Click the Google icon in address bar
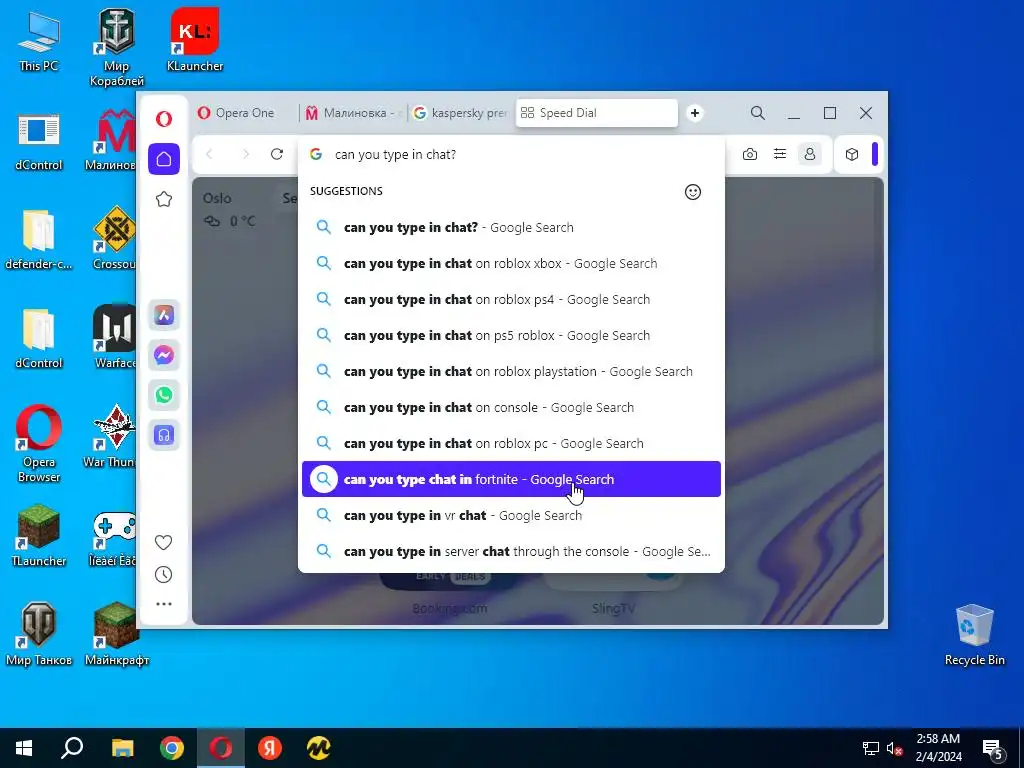The width and height of the screenshot is (1024, 768). [316, 154]
